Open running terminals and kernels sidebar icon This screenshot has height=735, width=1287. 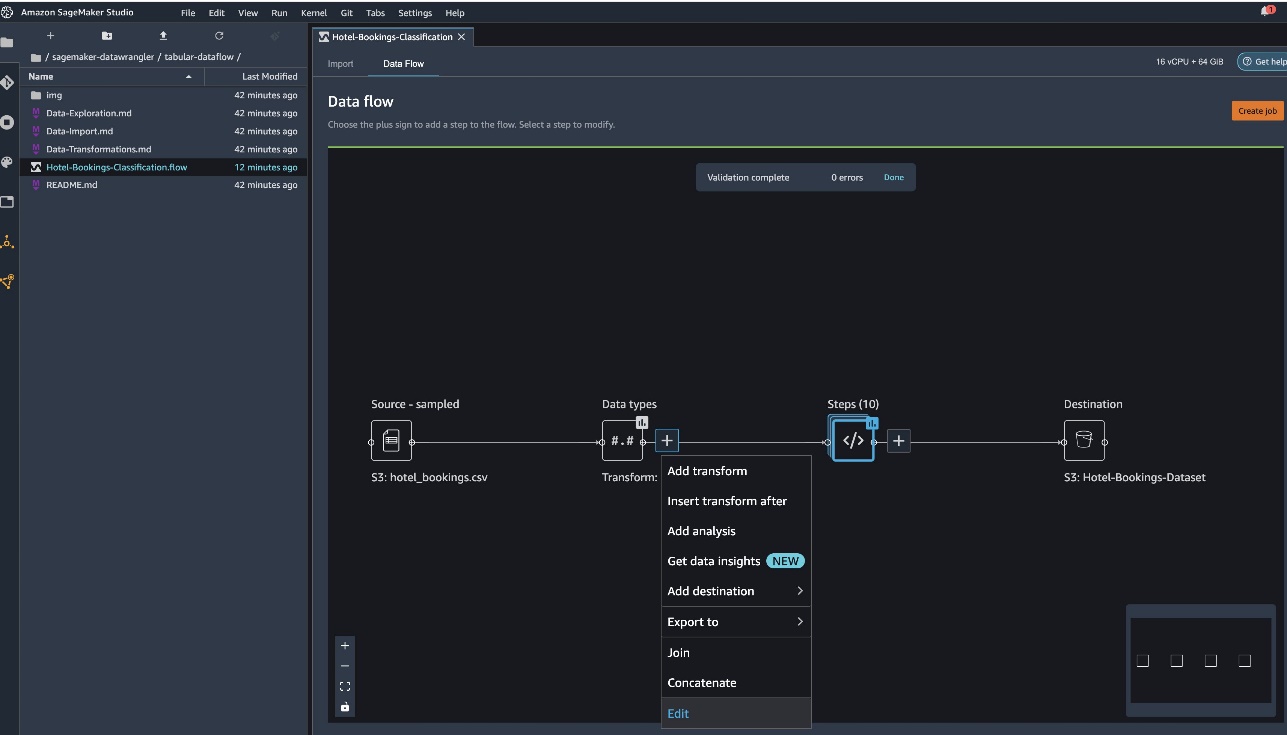click(x=6, y=122)
